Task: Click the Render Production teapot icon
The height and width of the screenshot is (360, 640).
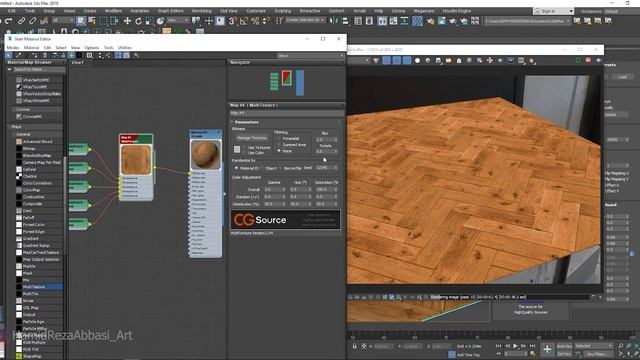Action: click(453, 21)
